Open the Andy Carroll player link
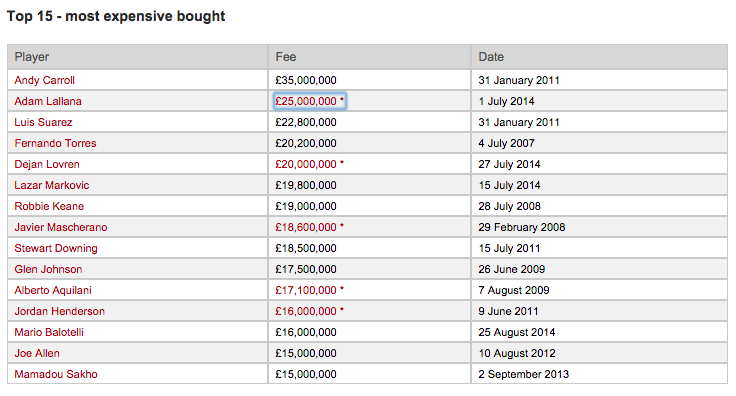 pos(45,80)
